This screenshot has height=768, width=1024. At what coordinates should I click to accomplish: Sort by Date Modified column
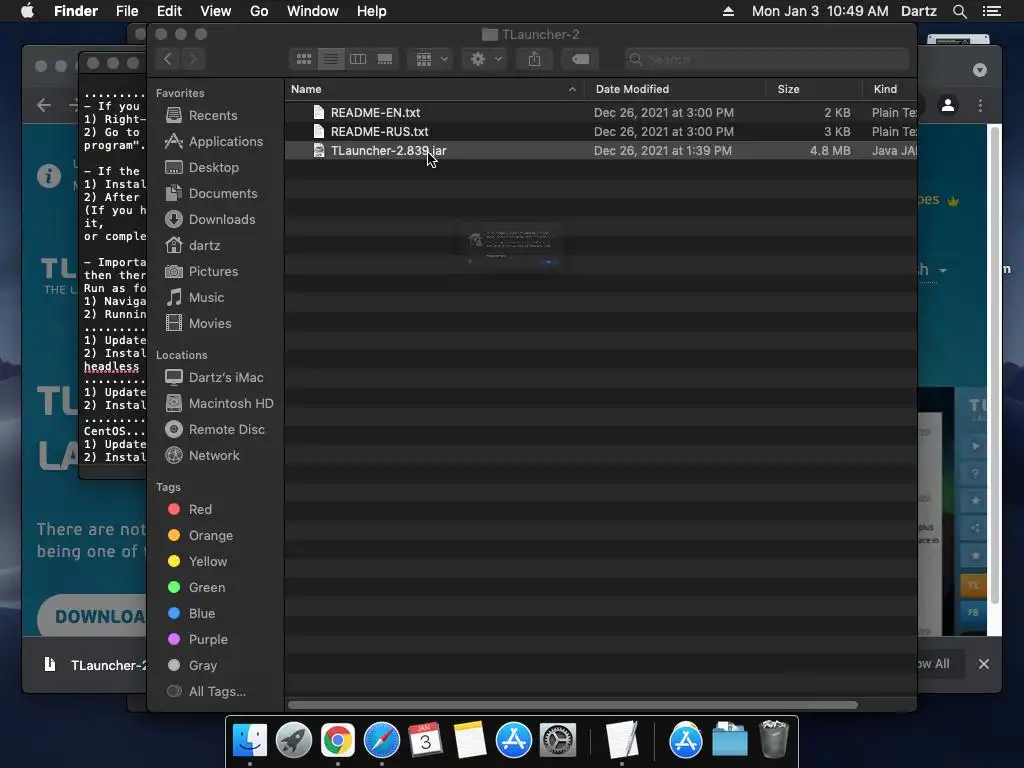(x=675, y=89)
